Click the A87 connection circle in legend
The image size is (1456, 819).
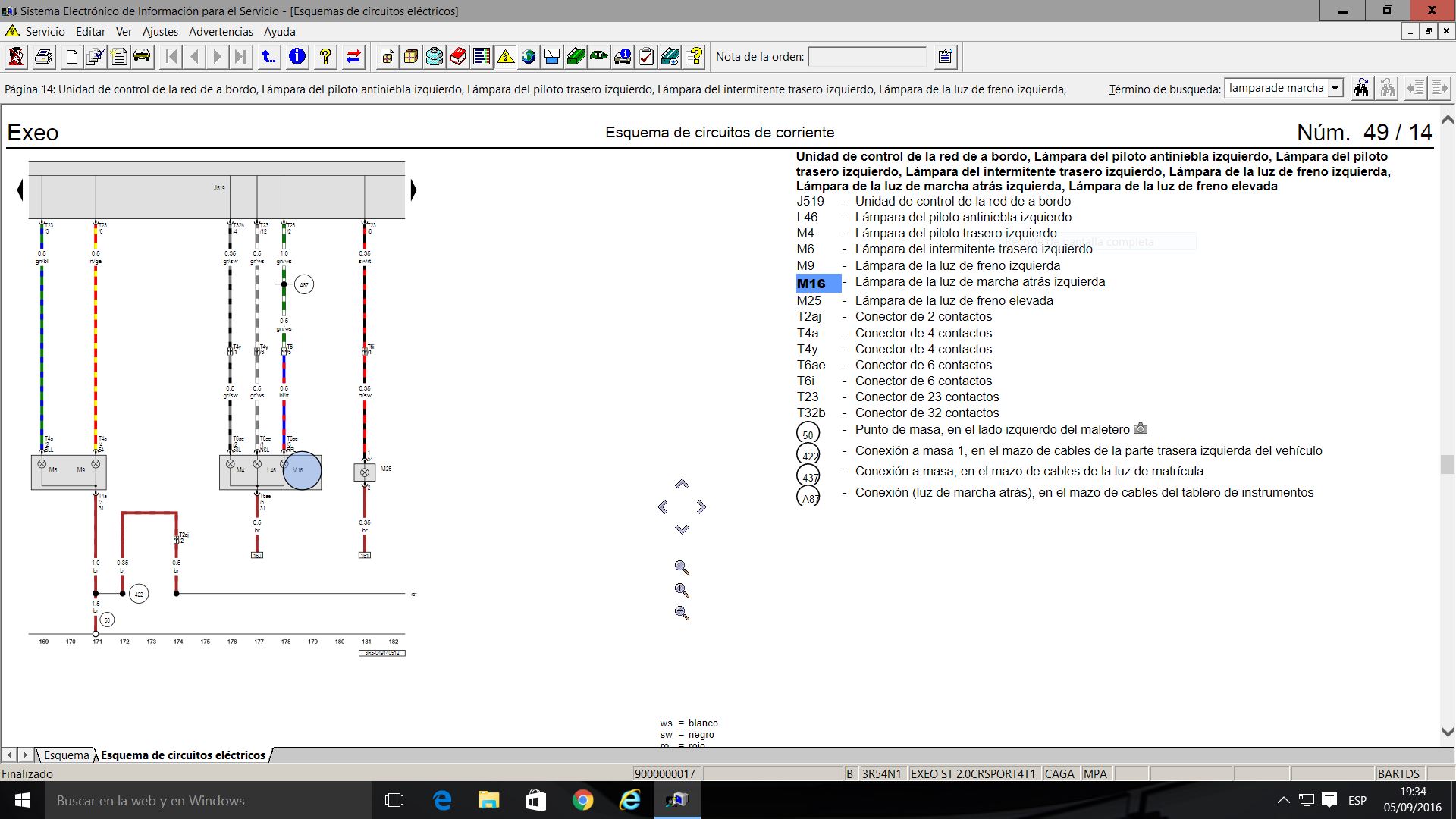pos(808,497)
